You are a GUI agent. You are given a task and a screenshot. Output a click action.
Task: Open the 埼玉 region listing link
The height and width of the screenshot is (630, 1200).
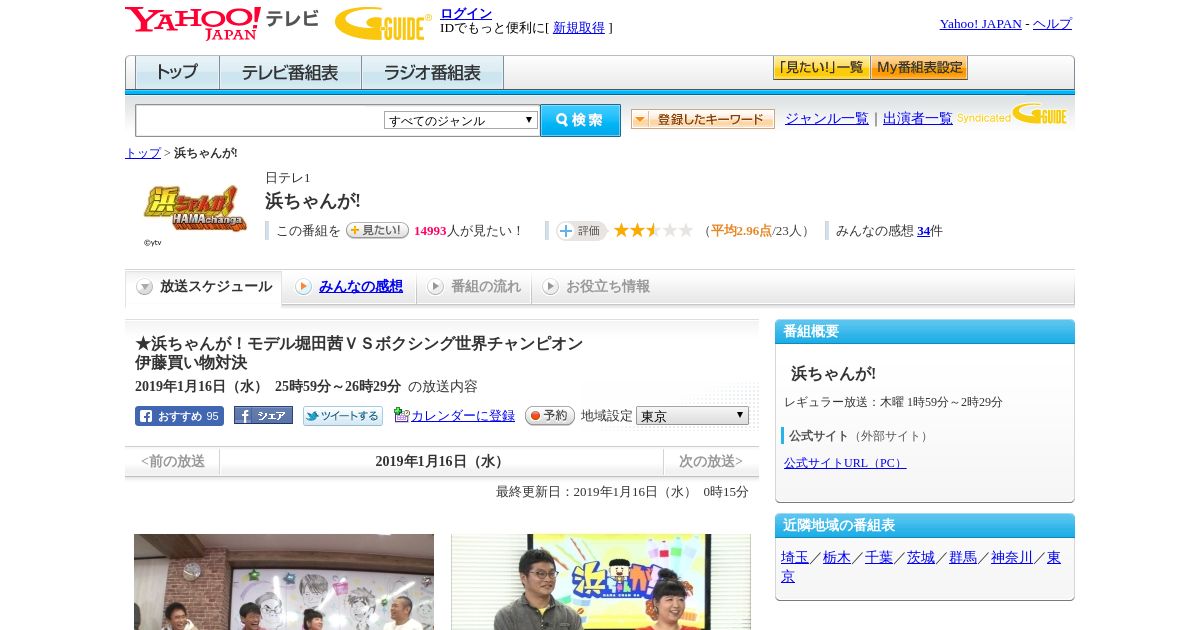click(795, 557)
